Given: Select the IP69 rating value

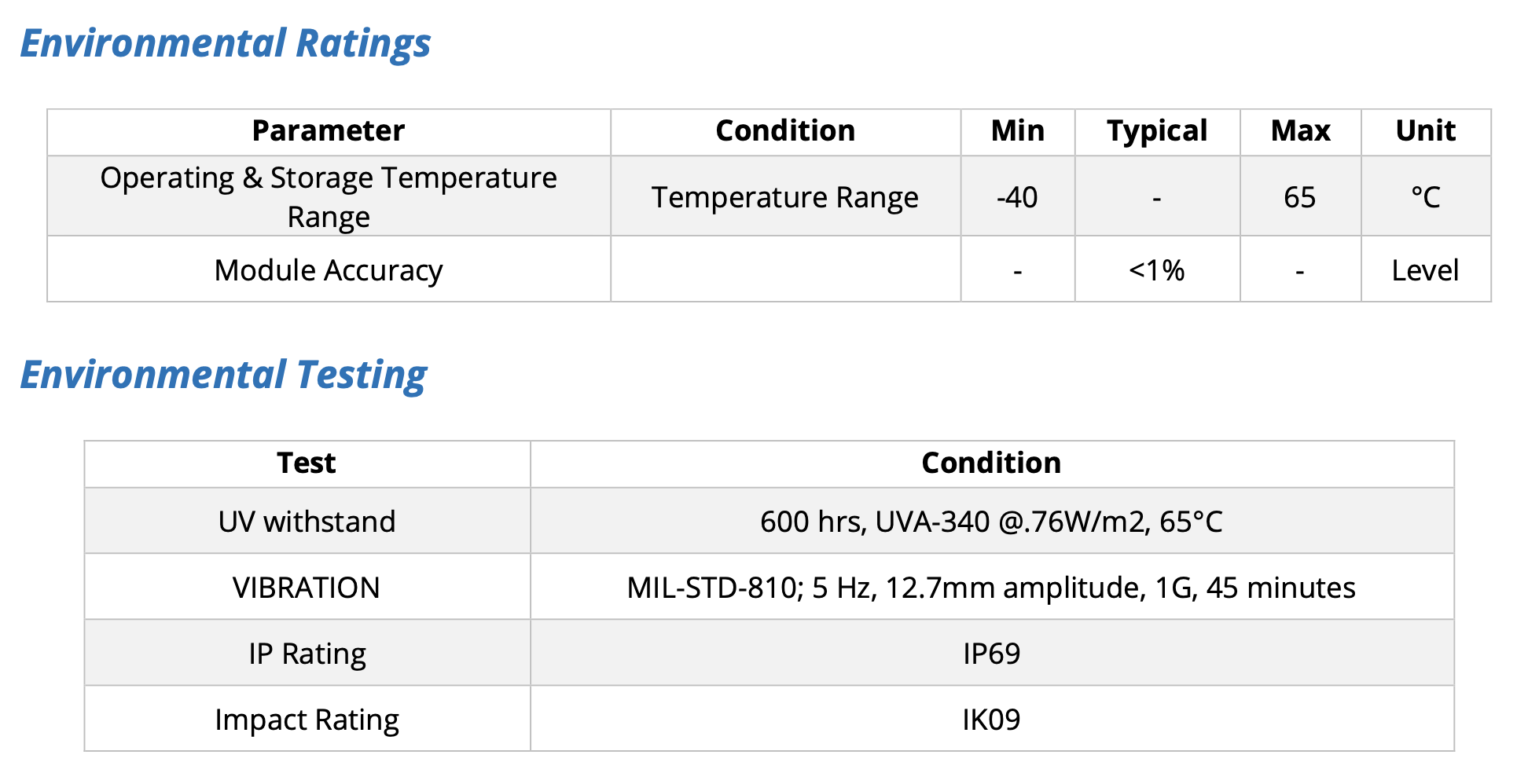Looking at the screenshot, I should tap(991, 654).
